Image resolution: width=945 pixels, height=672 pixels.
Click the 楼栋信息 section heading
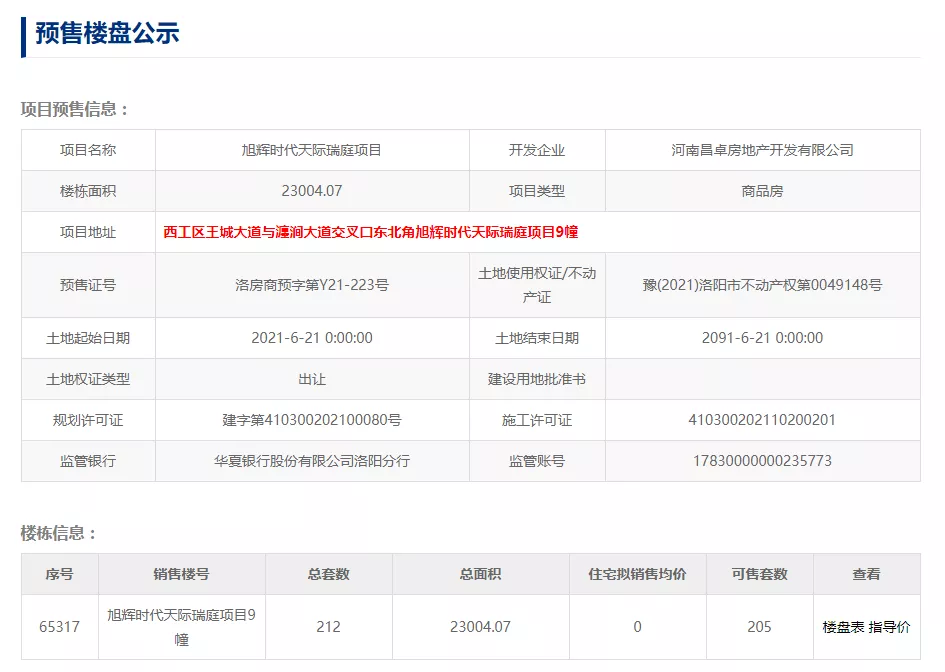point(59,533)
